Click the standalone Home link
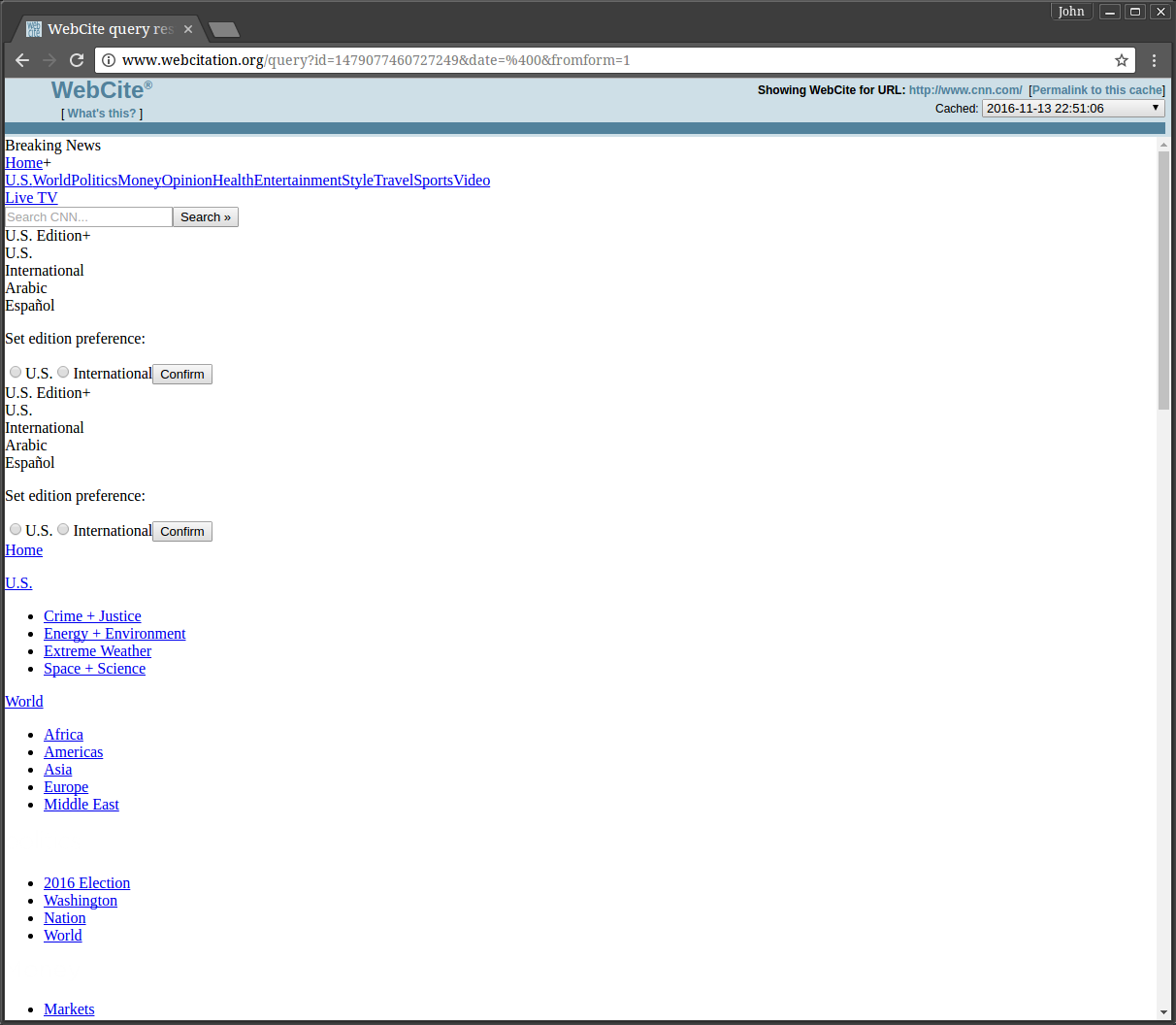The width and height of the screenshot is (1176, 1025). 24,550
